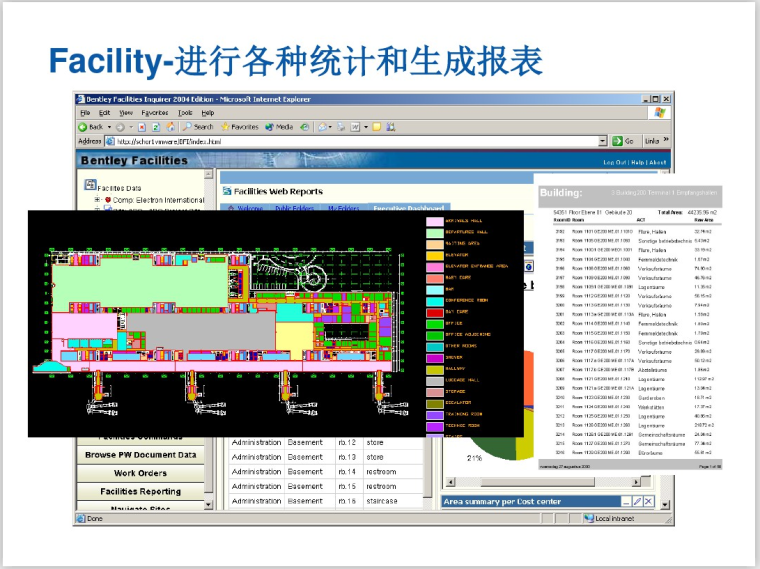Click the Refresh page icon
This screenshot has width=760, height=569.
156,127
